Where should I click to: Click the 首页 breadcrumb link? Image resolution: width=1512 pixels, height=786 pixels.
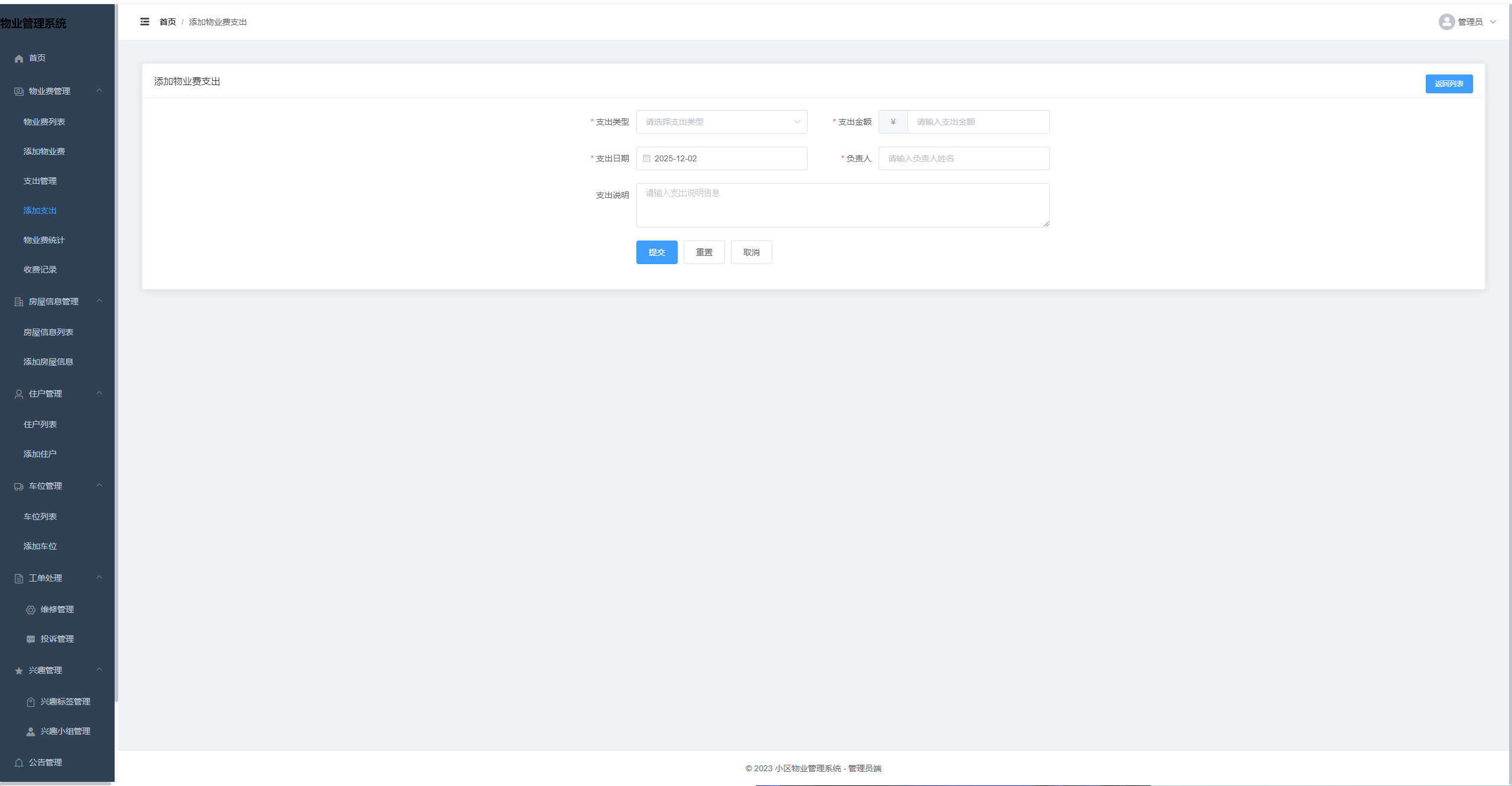click(x=168, y=22)
